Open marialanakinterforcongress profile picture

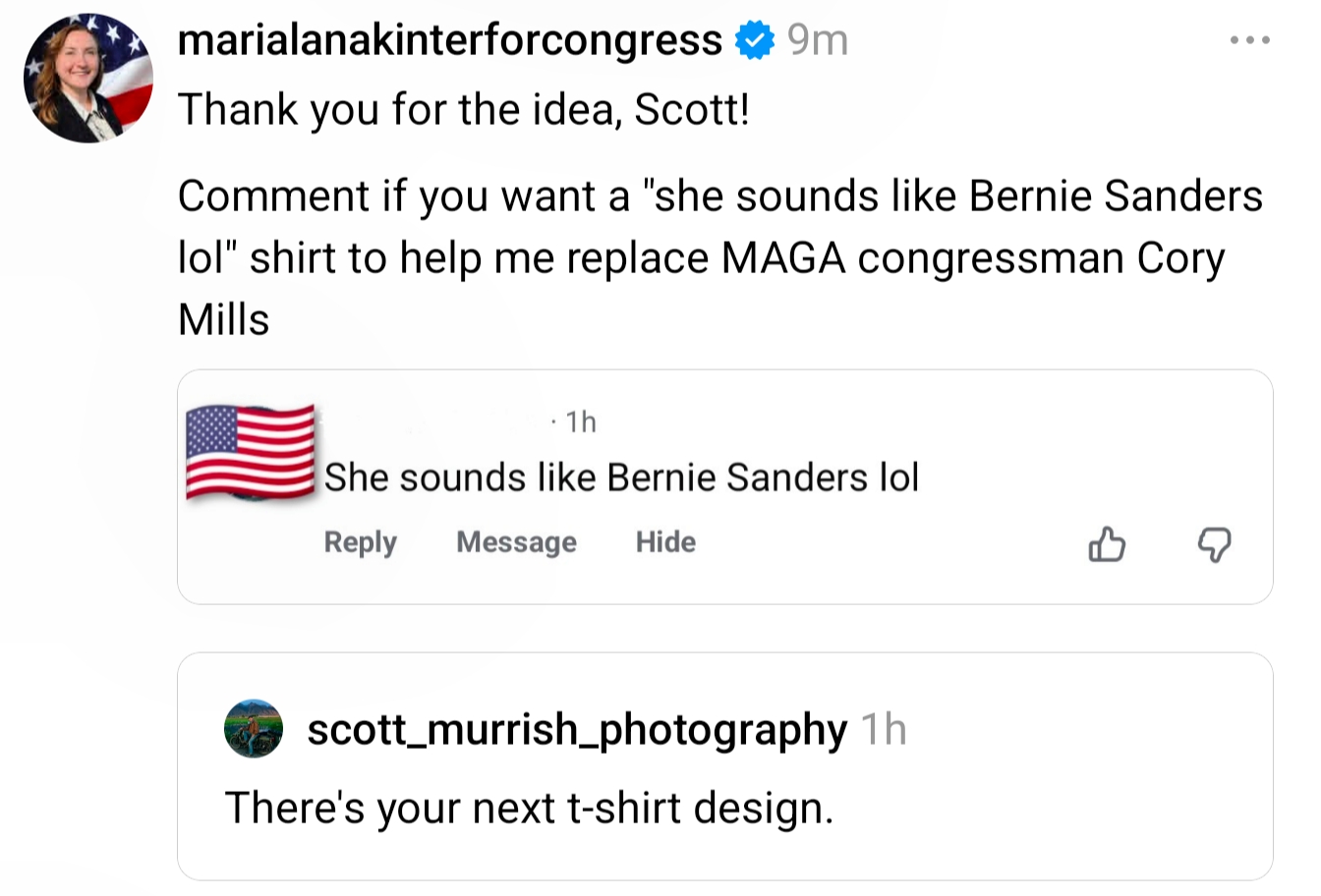88,79
